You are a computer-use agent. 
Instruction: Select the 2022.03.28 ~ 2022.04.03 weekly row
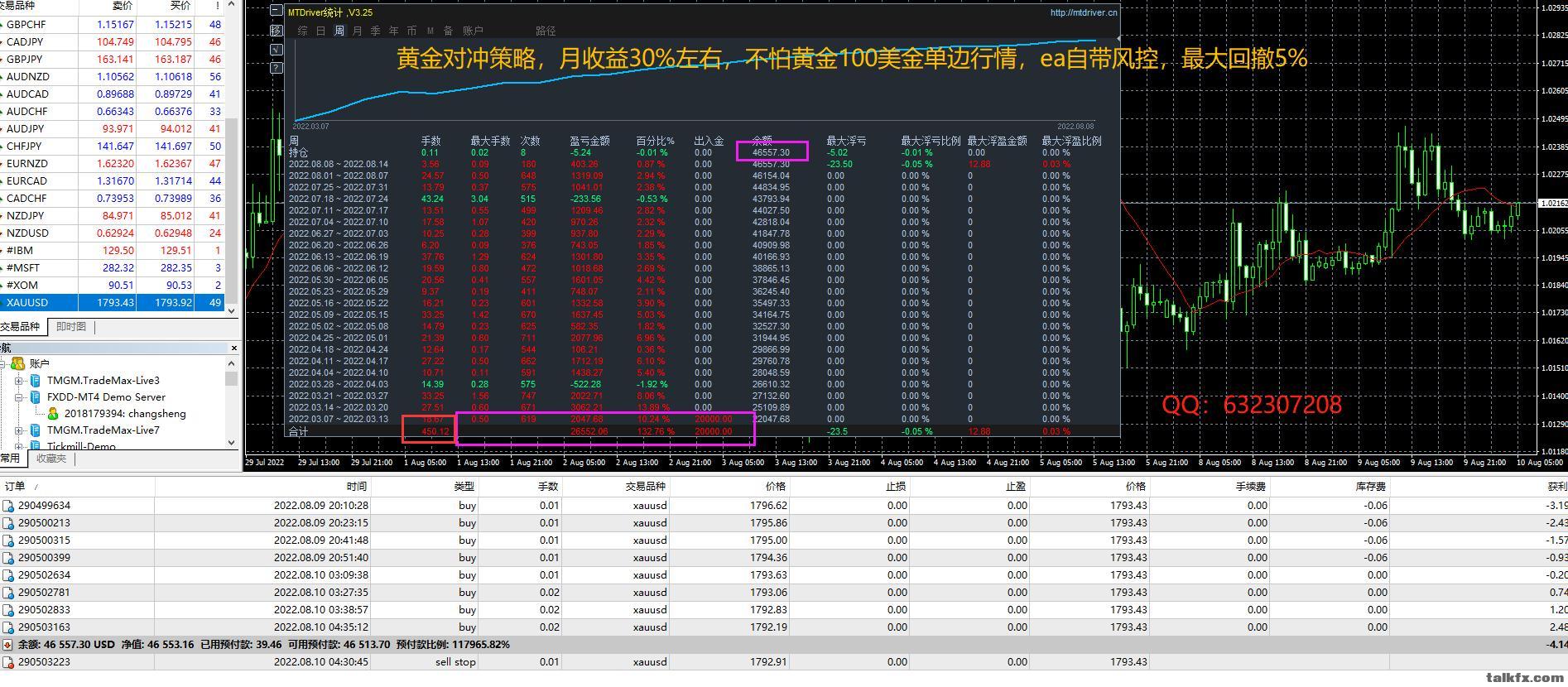click(x=700, y=384)
